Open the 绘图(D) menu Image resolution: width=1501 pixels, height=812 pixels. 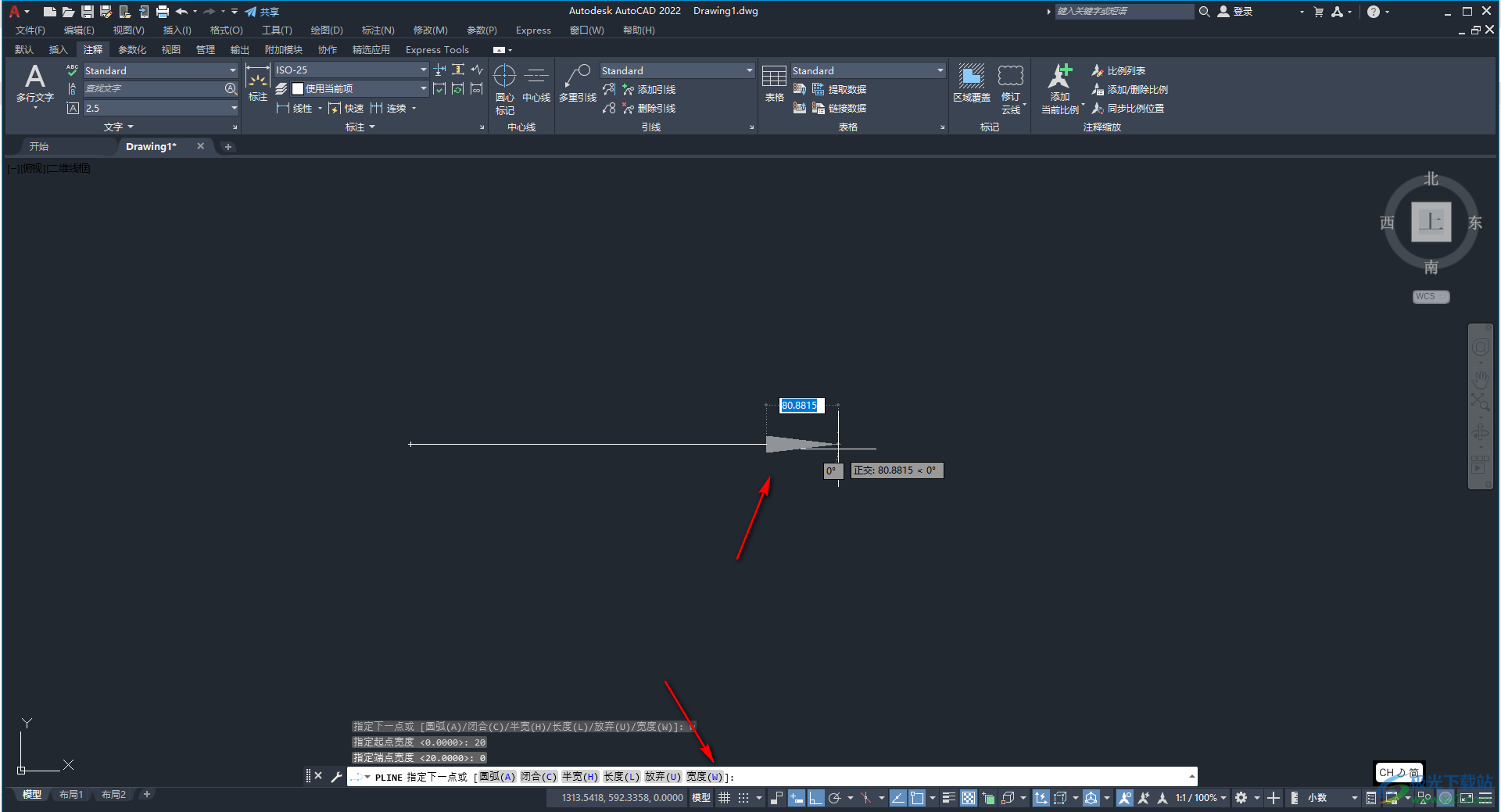[x=326, y=30]
